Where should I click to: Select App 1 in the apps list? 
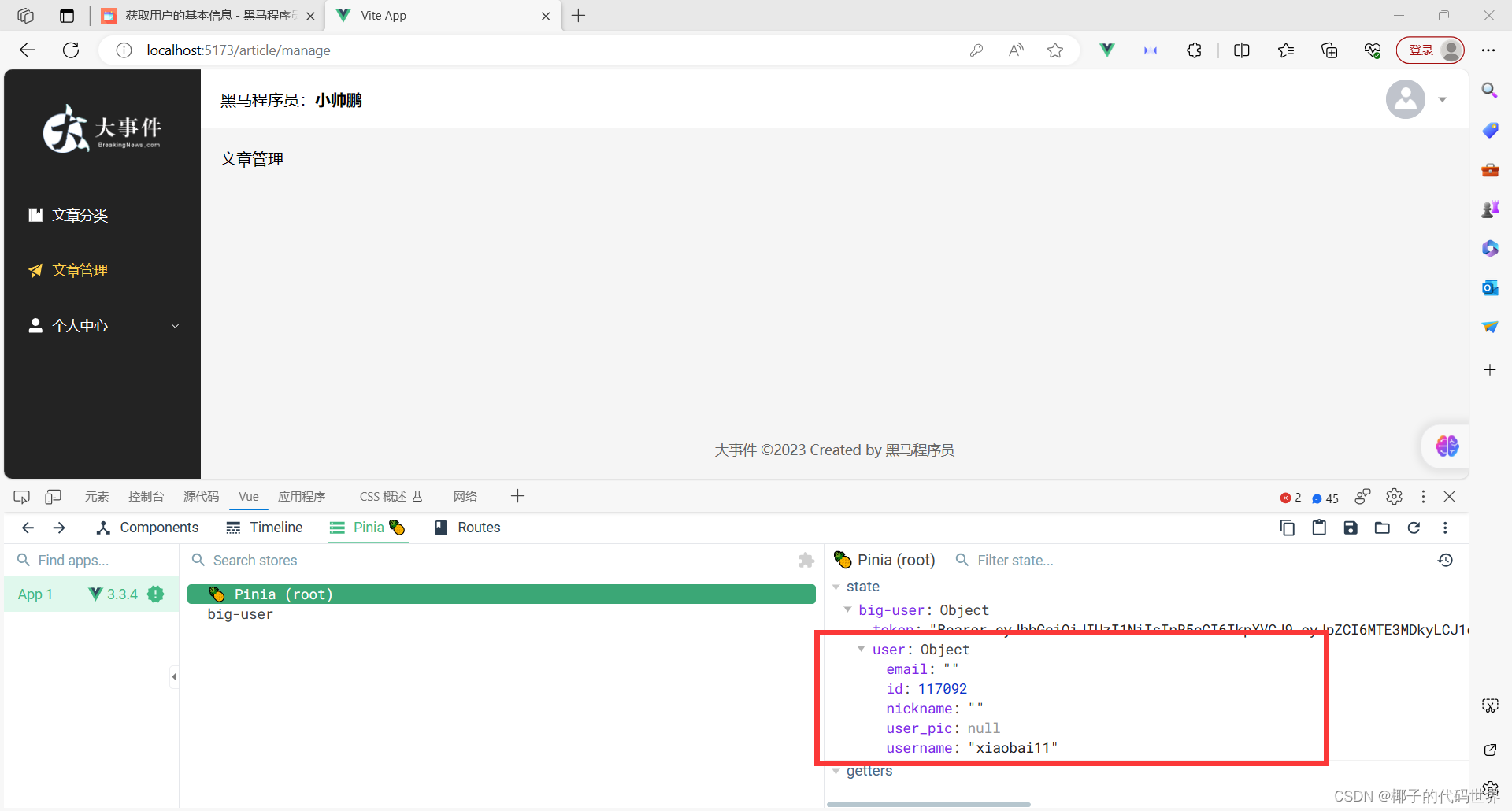(x=91, y=594)
